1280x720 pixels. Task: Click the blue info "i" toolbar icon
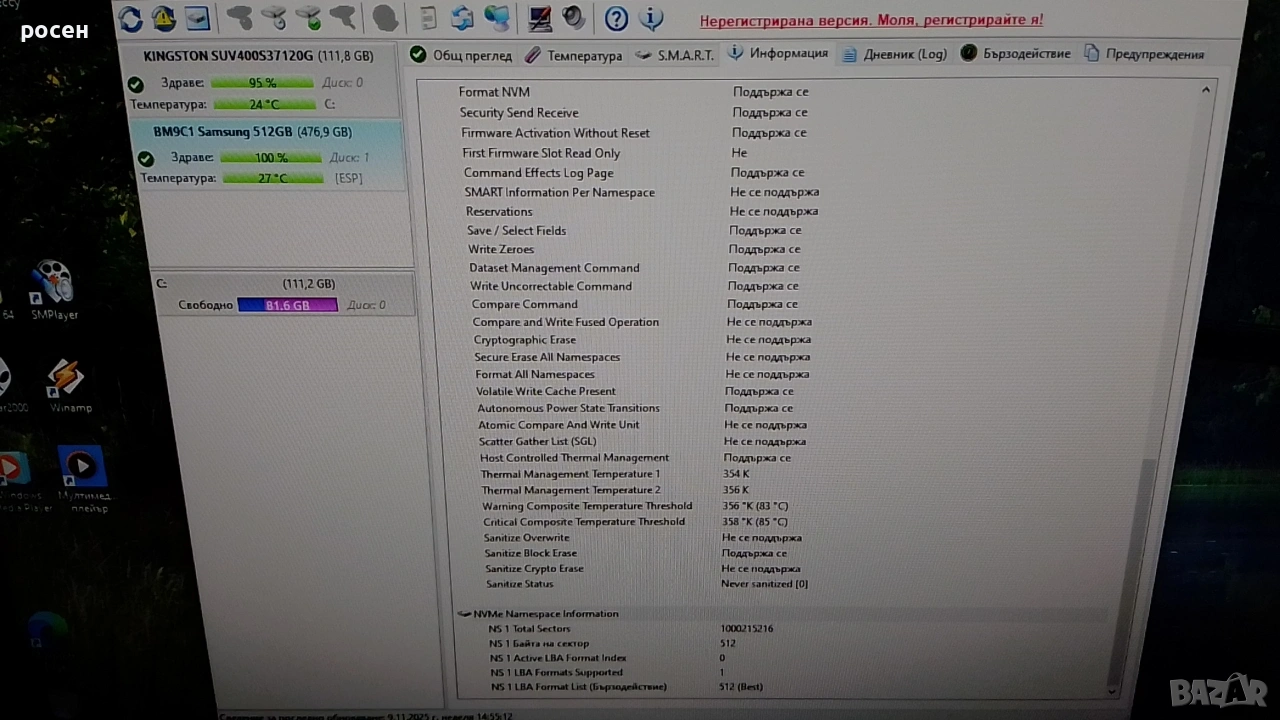pyautogui.click(x=650, y=18)
